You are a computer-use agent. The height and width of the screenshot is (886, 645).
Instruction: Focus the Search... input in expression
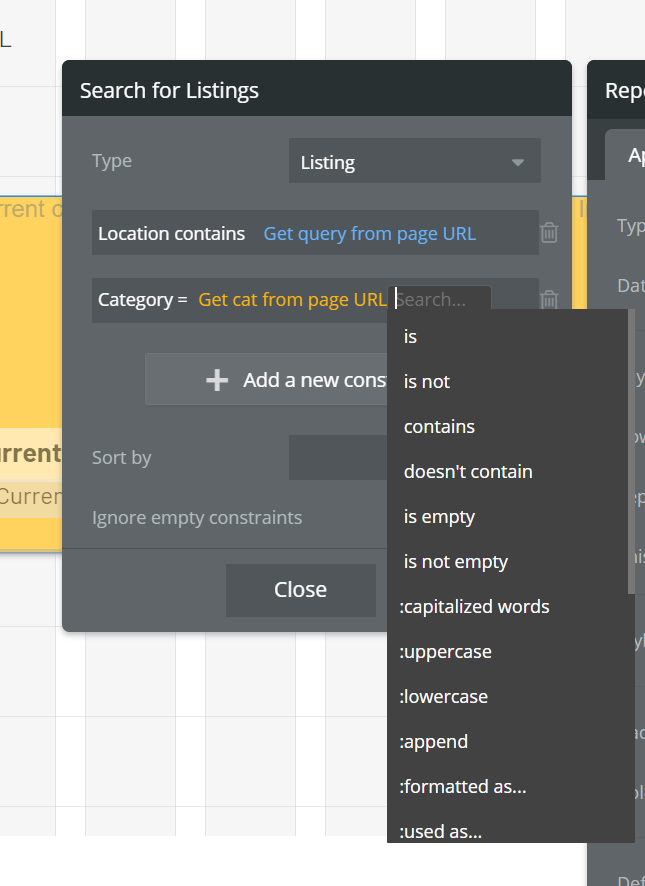[442, 300]
